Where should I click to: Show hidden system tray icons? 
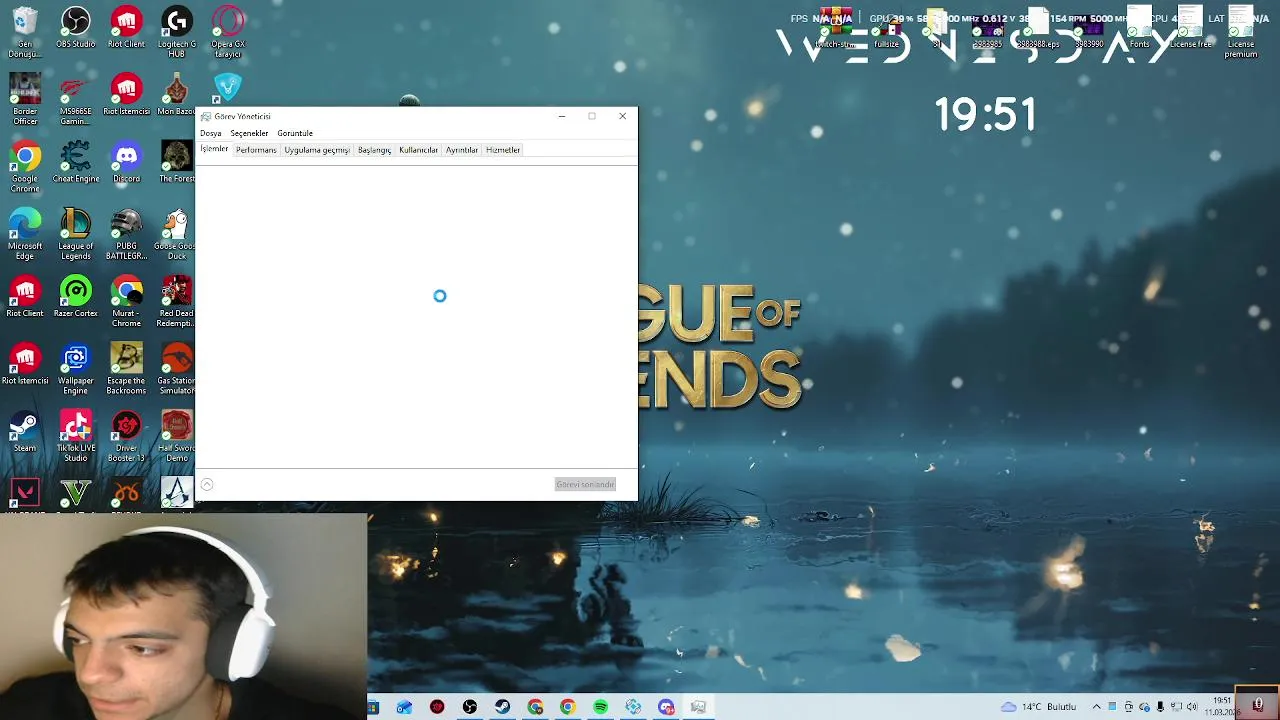(x=1096, y=707)
